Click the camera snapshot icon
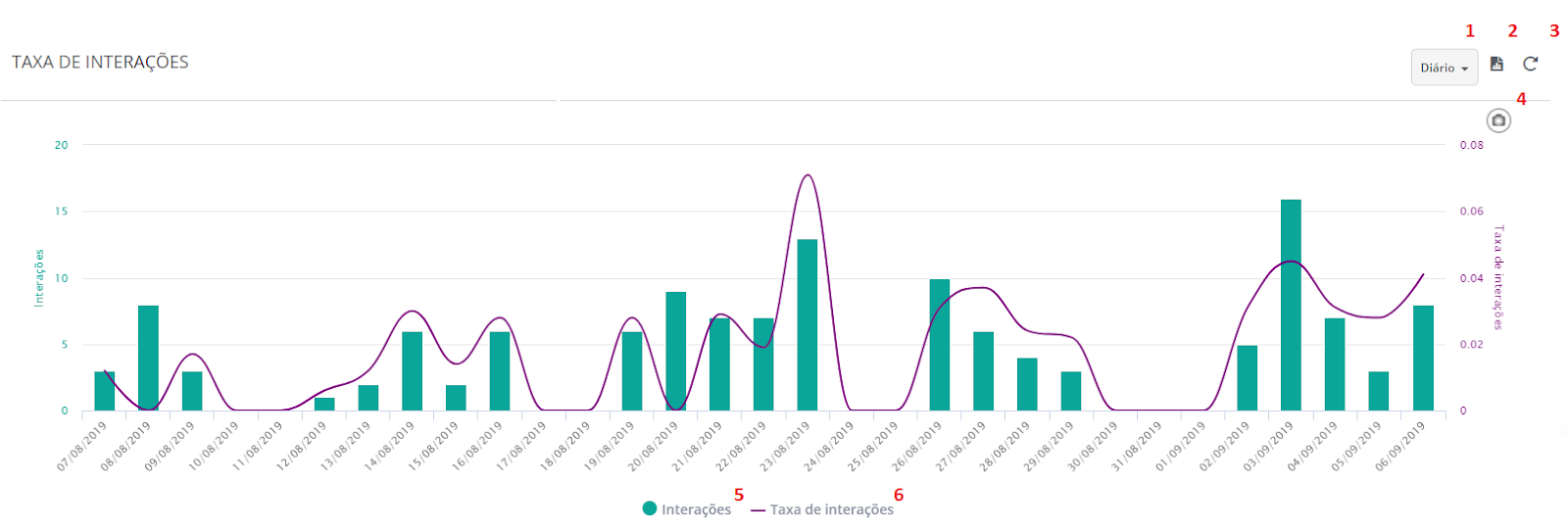 coord(1498,121)
